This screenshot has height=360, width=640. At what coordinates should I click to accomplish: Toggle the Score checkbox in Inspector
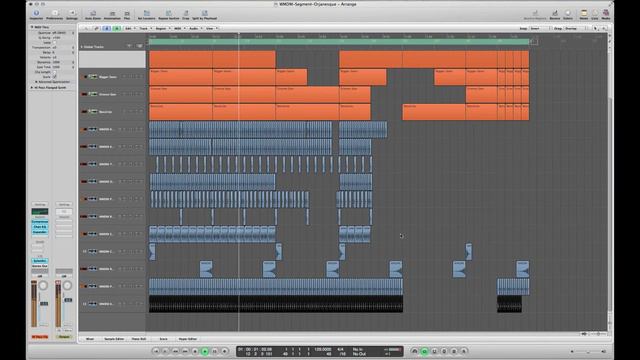[x=55, y=77]
